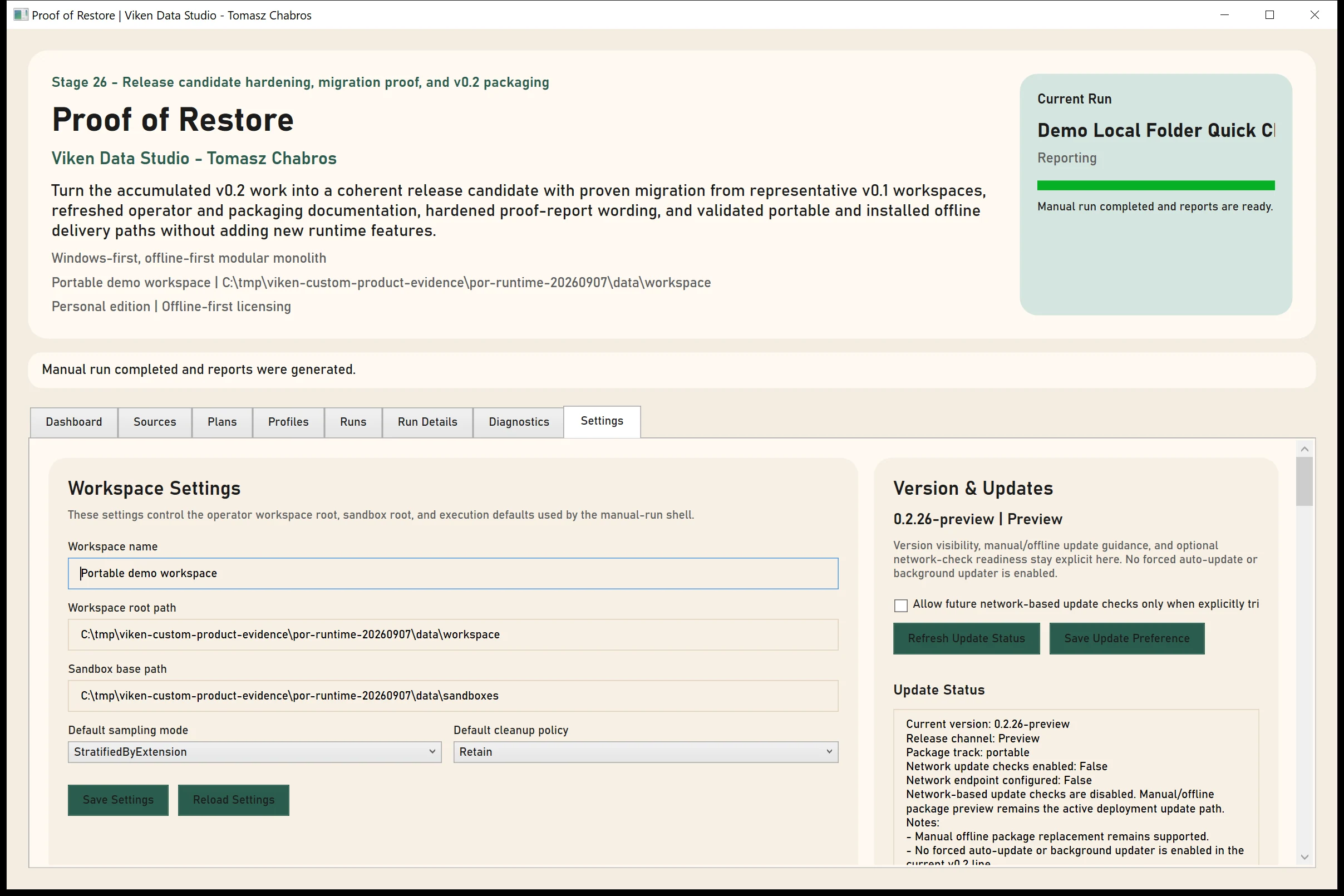Viewport: 1344px width, 896px height.
Task: Click the 'Update Status' heading
Action: point(939,690)
